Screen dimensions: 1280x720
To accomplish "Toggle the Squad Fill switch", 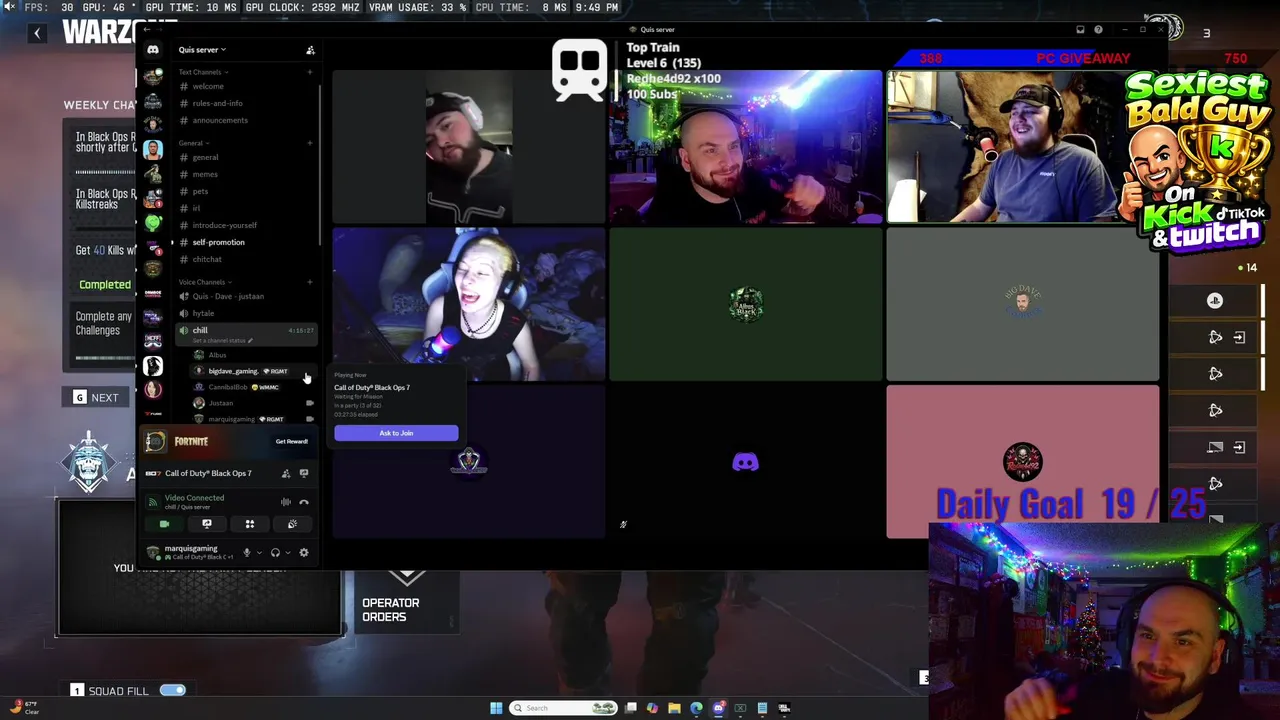I will click(173, 690).
